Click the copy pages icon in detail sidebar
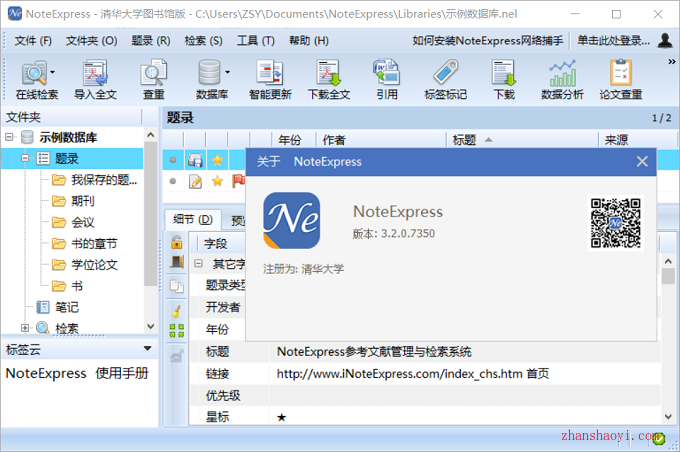 tap(177, 286)
